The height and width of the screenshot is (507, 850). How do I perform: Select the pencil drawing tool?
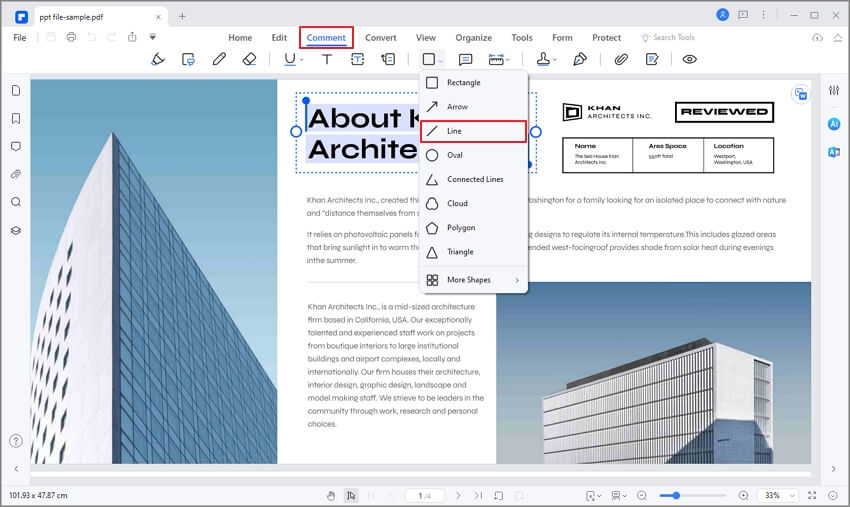[x=219, y=59]
